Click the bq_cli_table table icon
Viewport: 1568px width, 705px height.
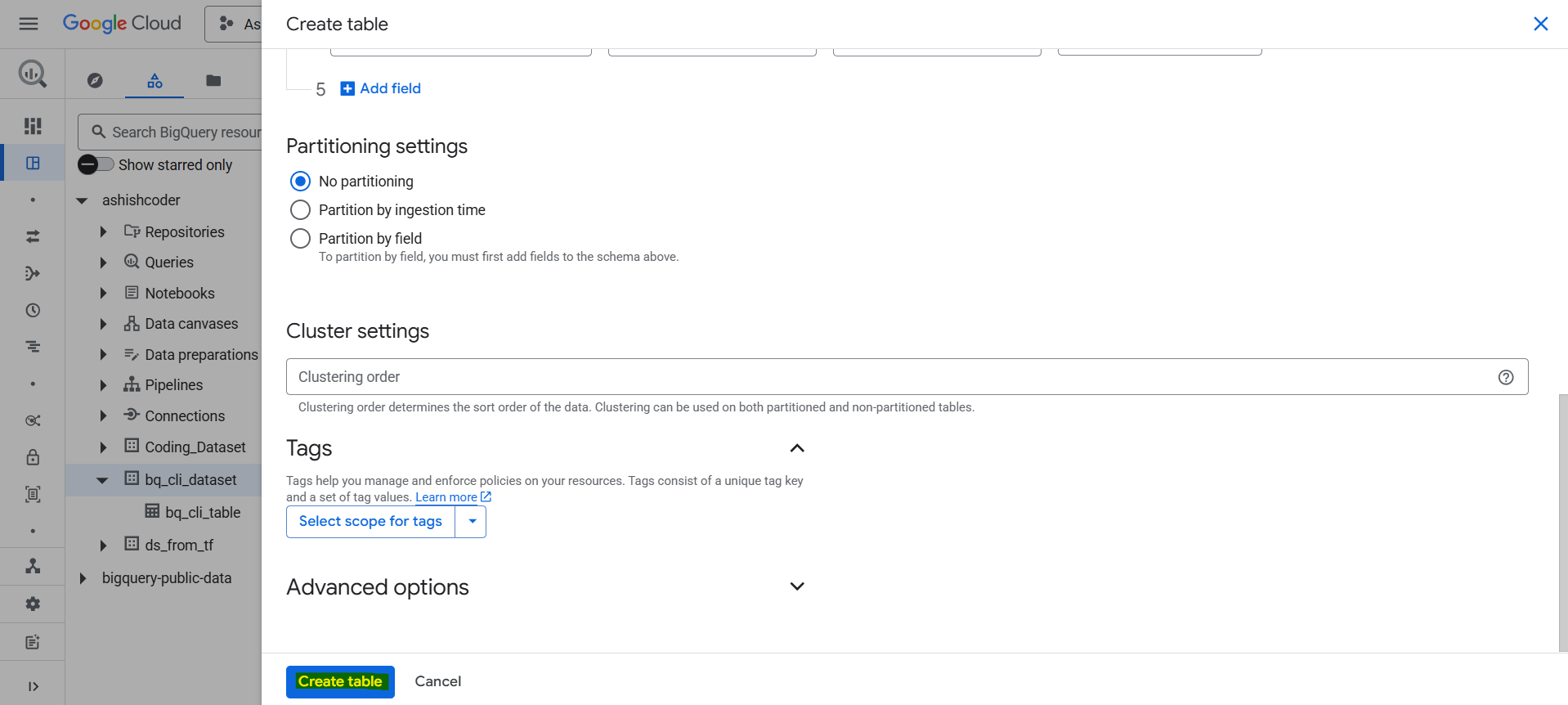click(152, 511)
